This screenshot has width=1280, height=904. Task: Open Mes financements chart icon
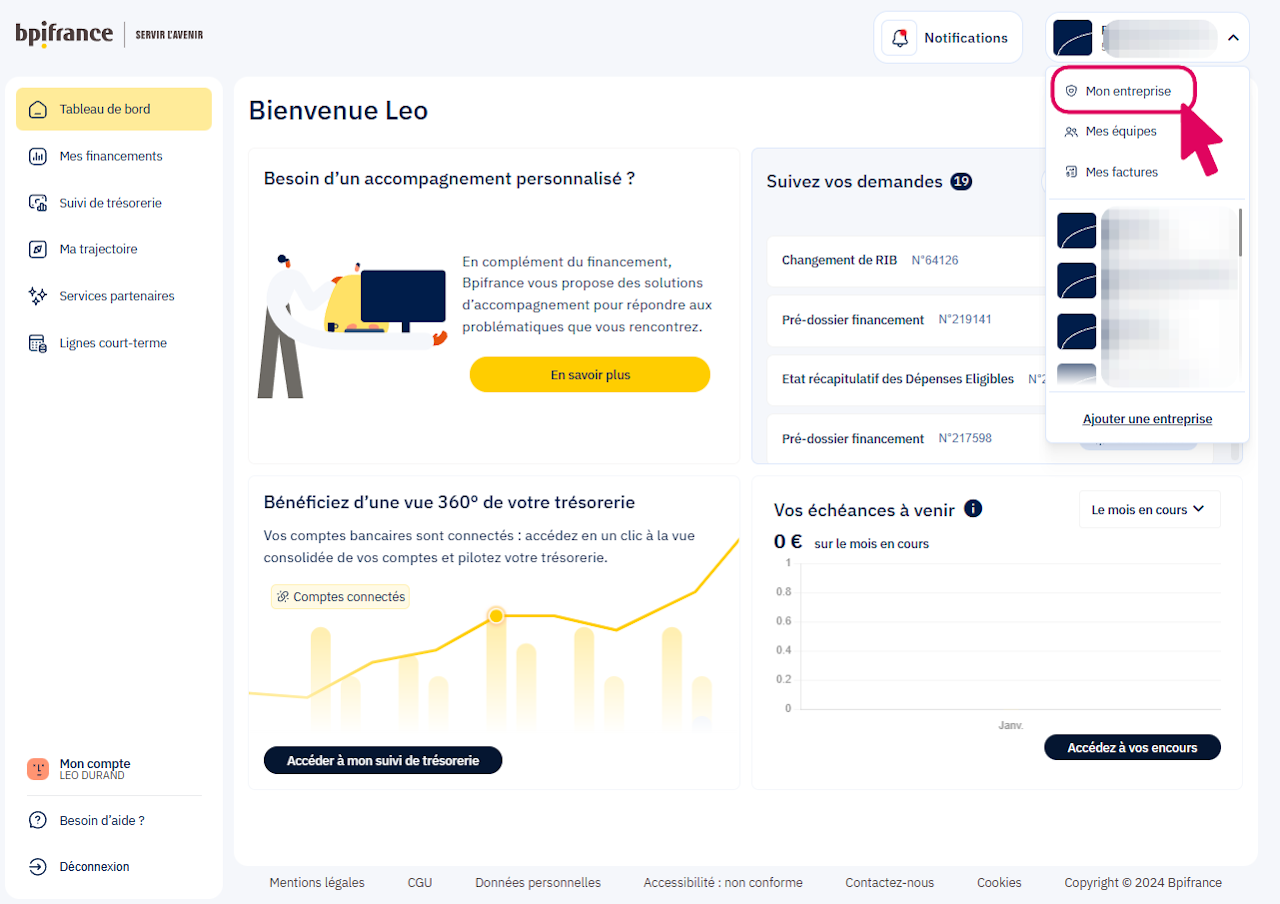point(38,156)
